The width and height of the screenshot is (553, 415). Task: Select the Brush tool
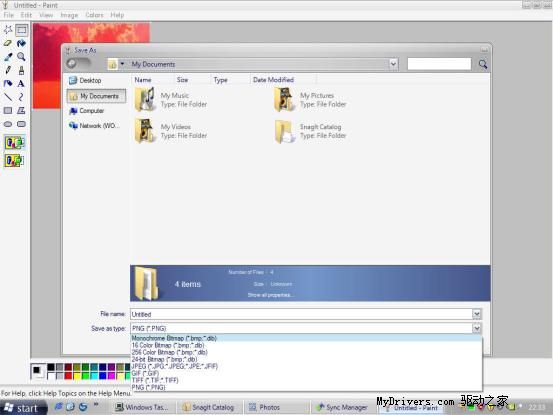pyautogui.click(x=21, y=70)
